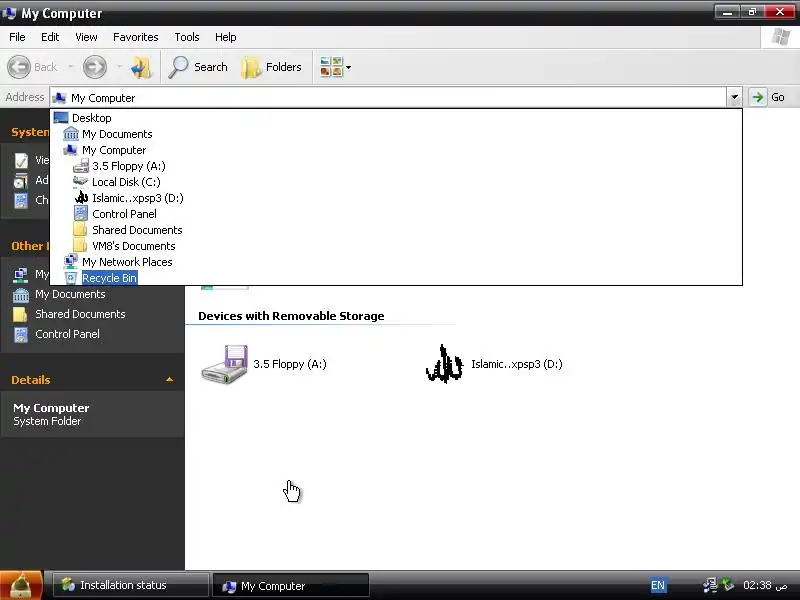Open the Edit menu
The height and width of the screenshot is (600, 800).
50,37
